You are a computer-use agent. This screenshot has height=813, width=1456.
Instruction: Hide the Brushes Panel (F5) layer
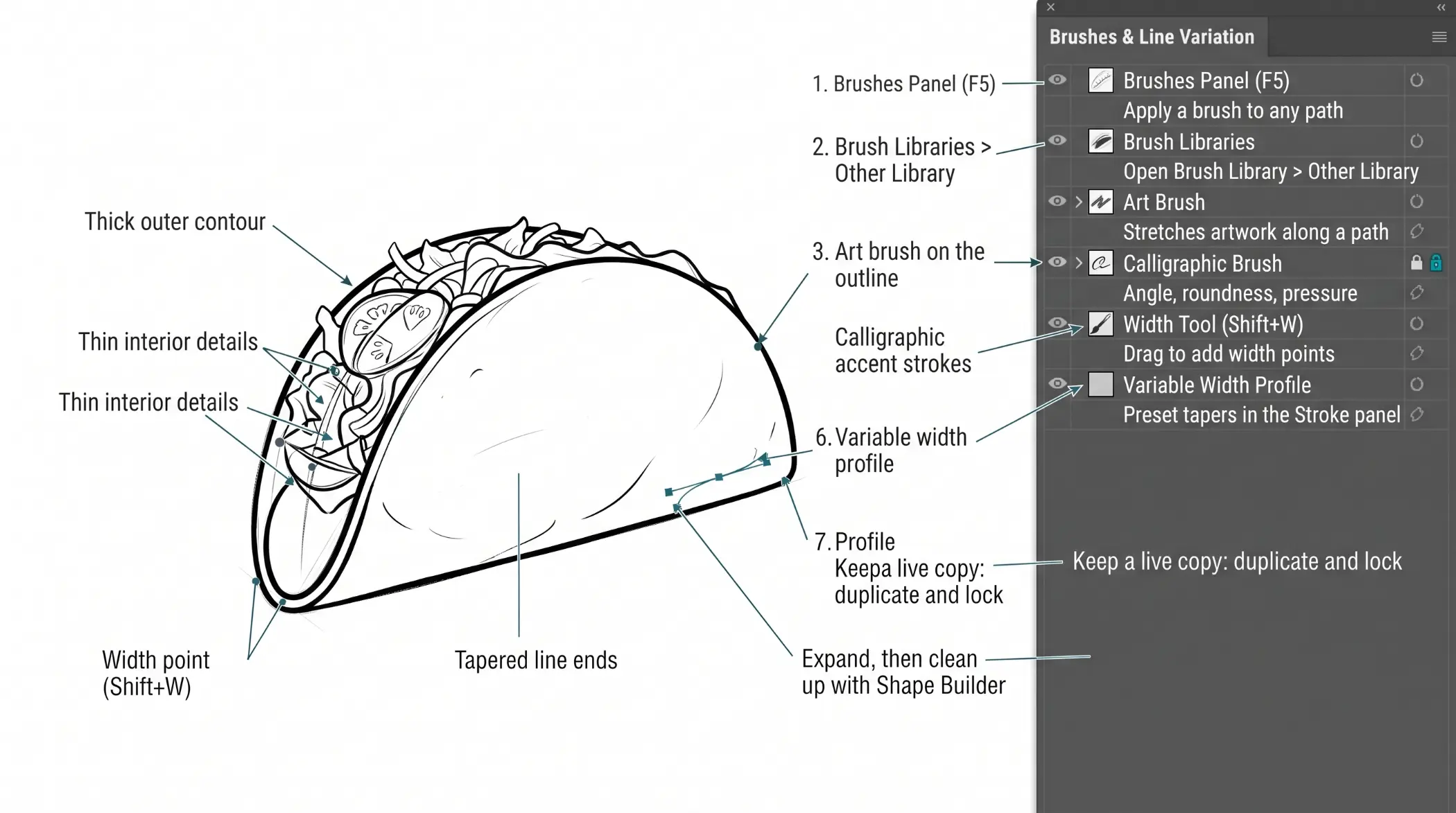click(x=1057, y=80)
